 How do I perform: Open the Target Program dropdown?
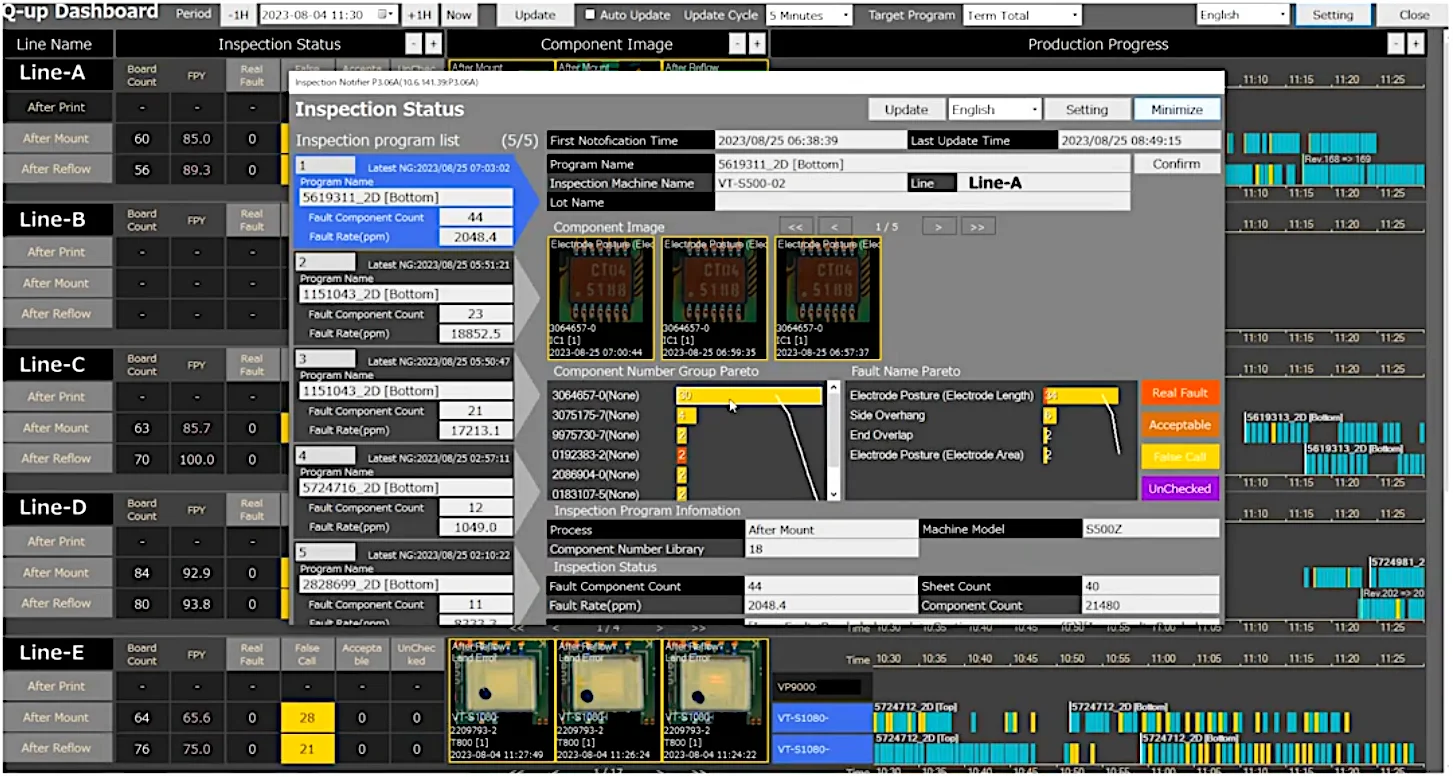click(x=1022, y=15)
